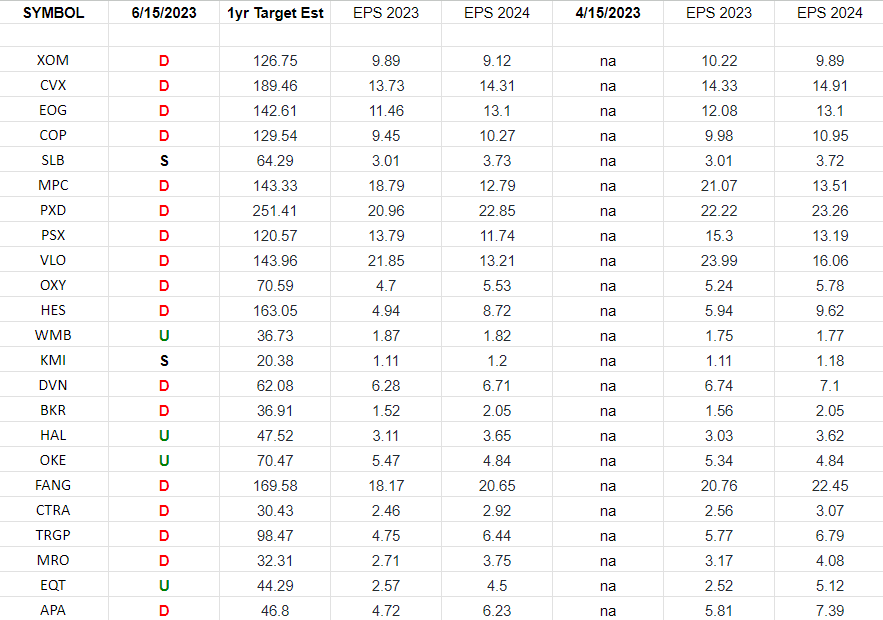The width and height of the screenshot is (883, 620).
Task: Click the value 14.31 in CVX row
Action: [497, 86]
